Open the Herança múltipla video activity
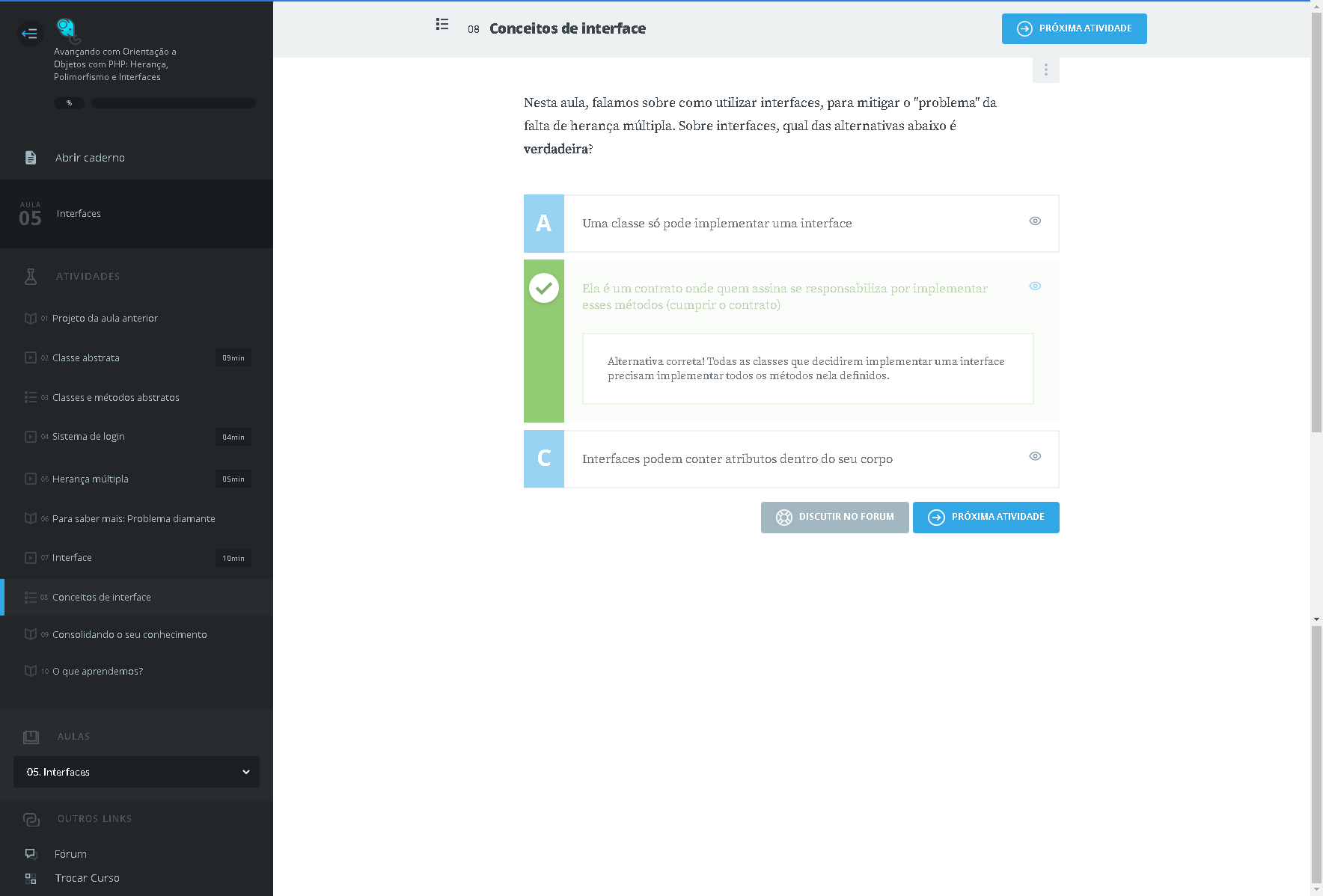This screenshot has height=896, width=1323. (91, 479)
